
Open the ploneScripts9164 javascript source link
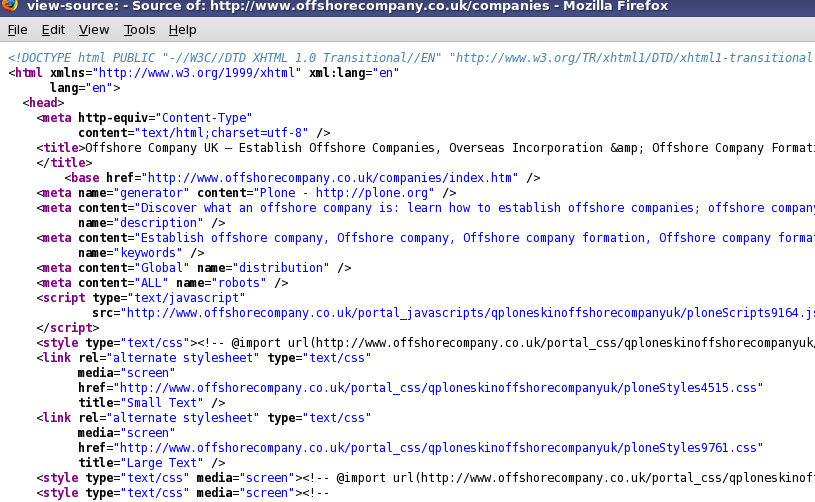click(x=467, y=313)
